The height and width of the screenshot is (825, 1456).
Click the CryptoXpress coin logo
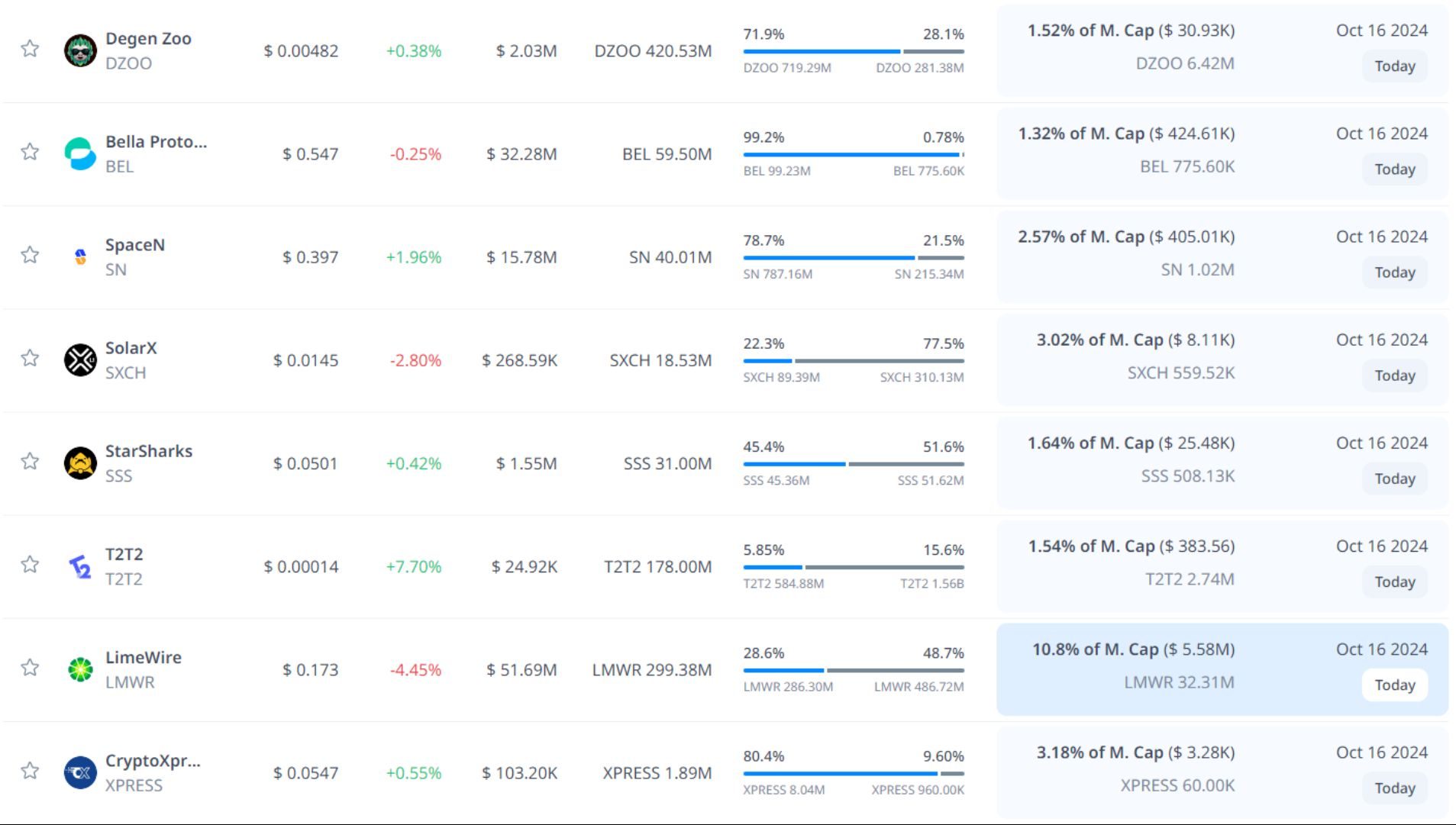click(80, 772)
